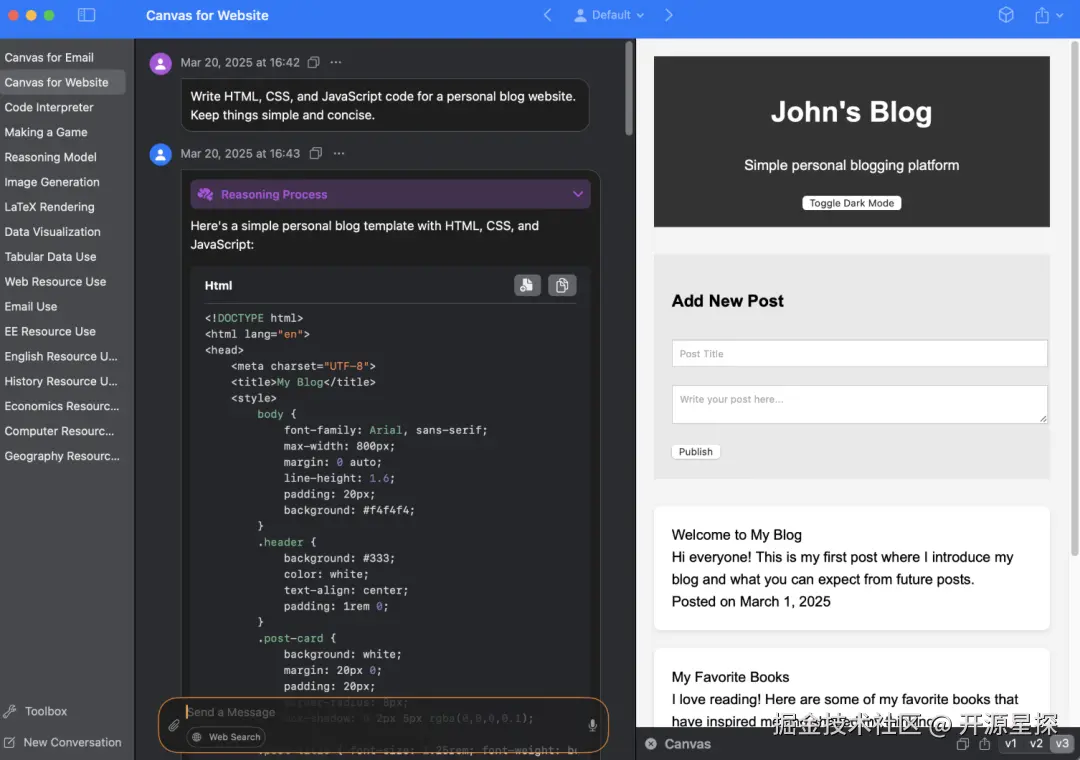Collapse the Reasoning Process section
Viewport: 1080px width, 760px height.
click(578, 194)
